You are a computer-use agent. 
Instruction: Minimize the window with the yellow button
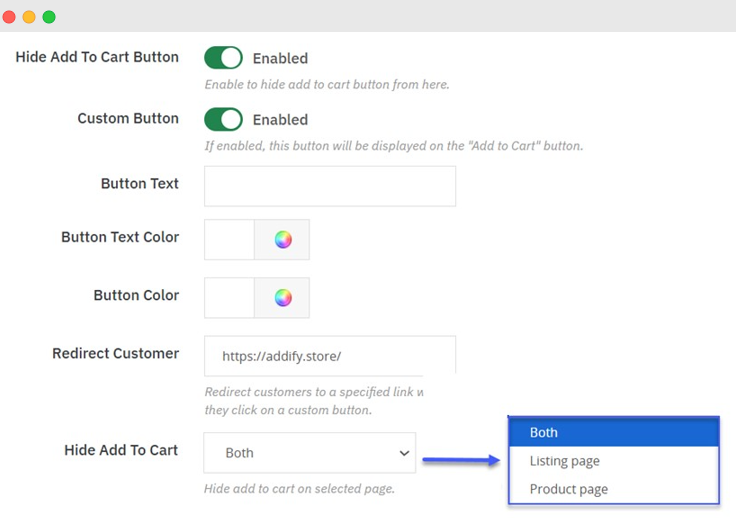[29, 17]
